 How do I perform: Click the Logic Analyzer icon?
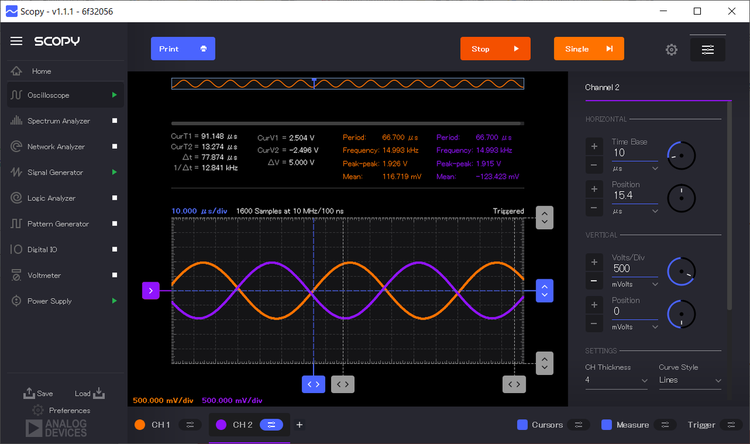16,198
